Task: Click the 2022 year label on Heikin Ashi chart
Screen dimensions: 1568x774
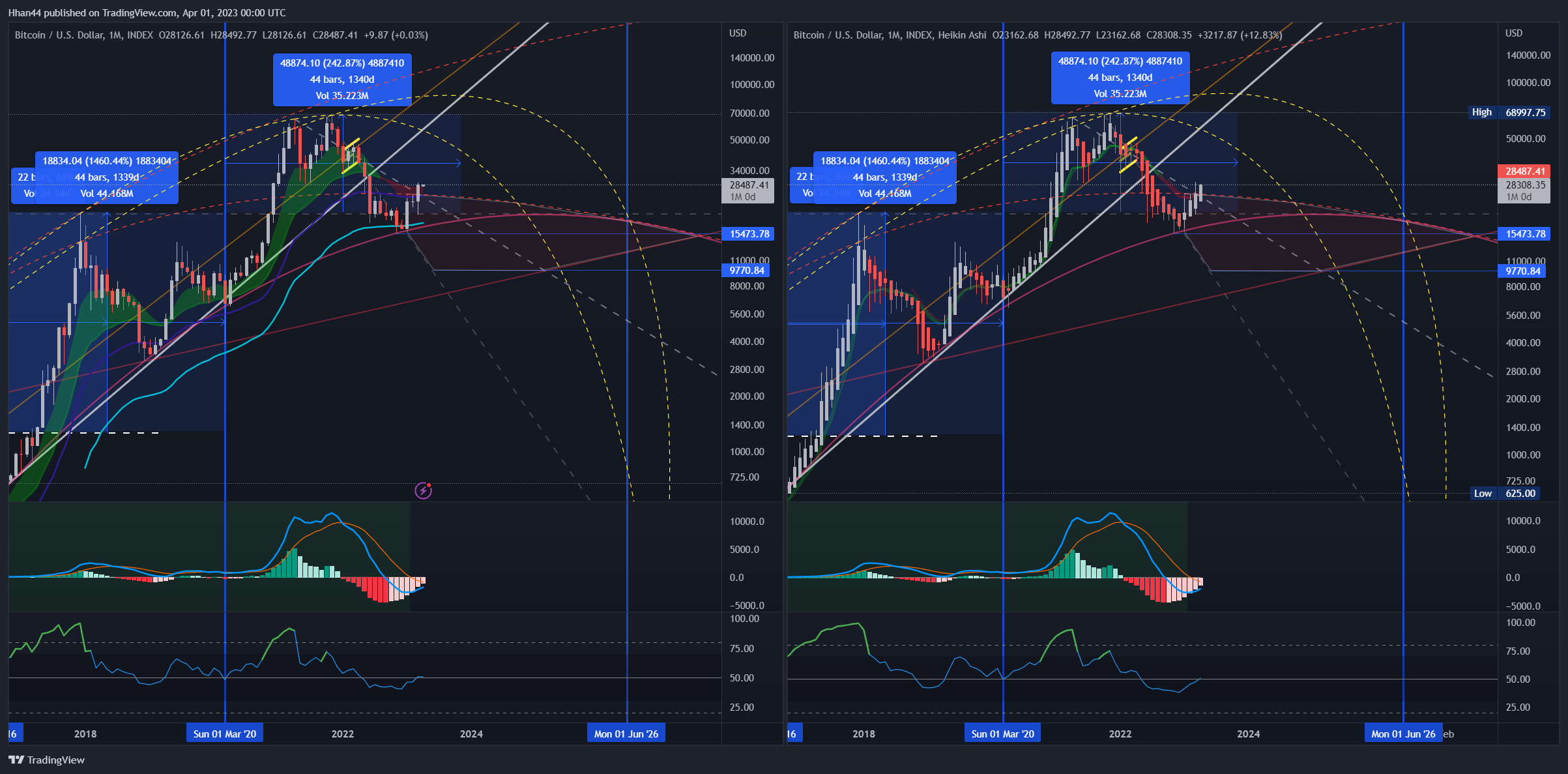Action: pyautogui.click(x=1120, y=734)
